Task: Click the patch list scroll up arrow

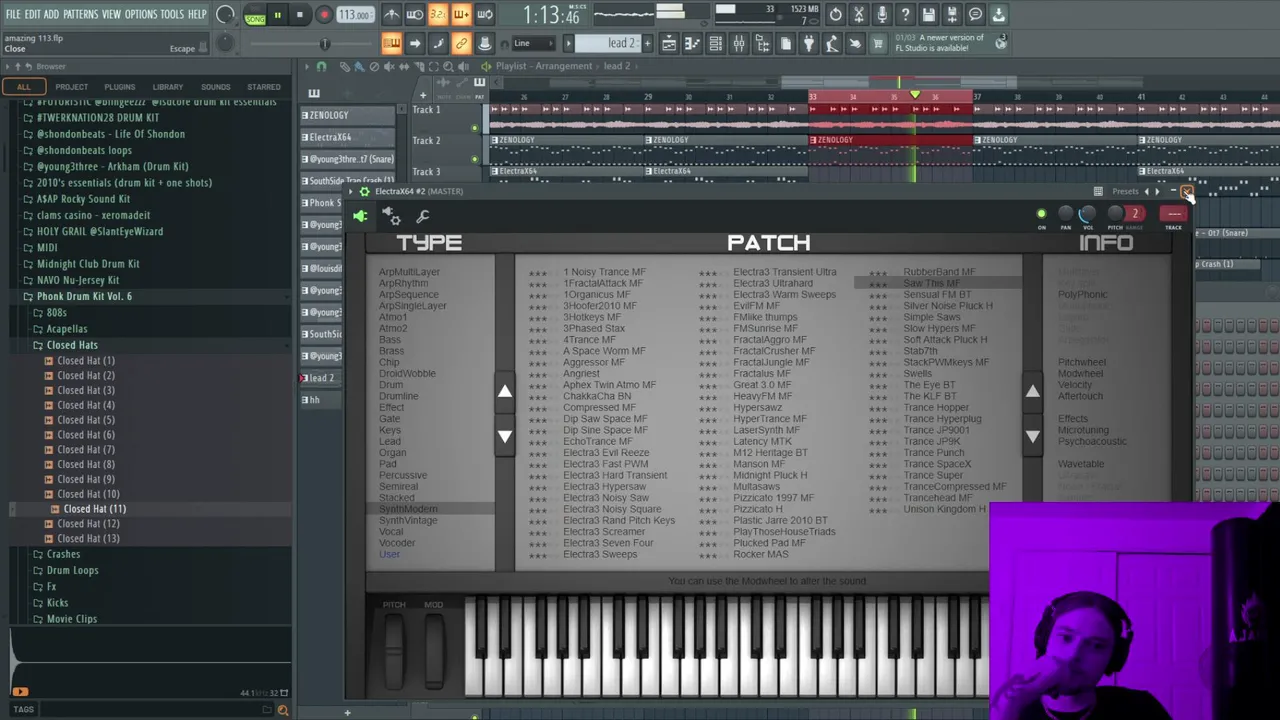Action: [x=1032, y=392]
